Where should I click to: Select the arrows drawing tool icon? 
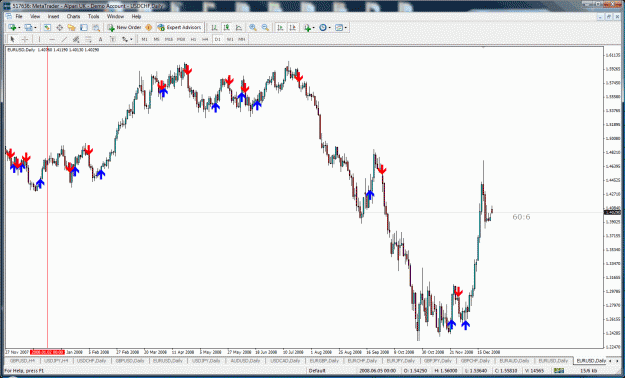coord(125,39)
